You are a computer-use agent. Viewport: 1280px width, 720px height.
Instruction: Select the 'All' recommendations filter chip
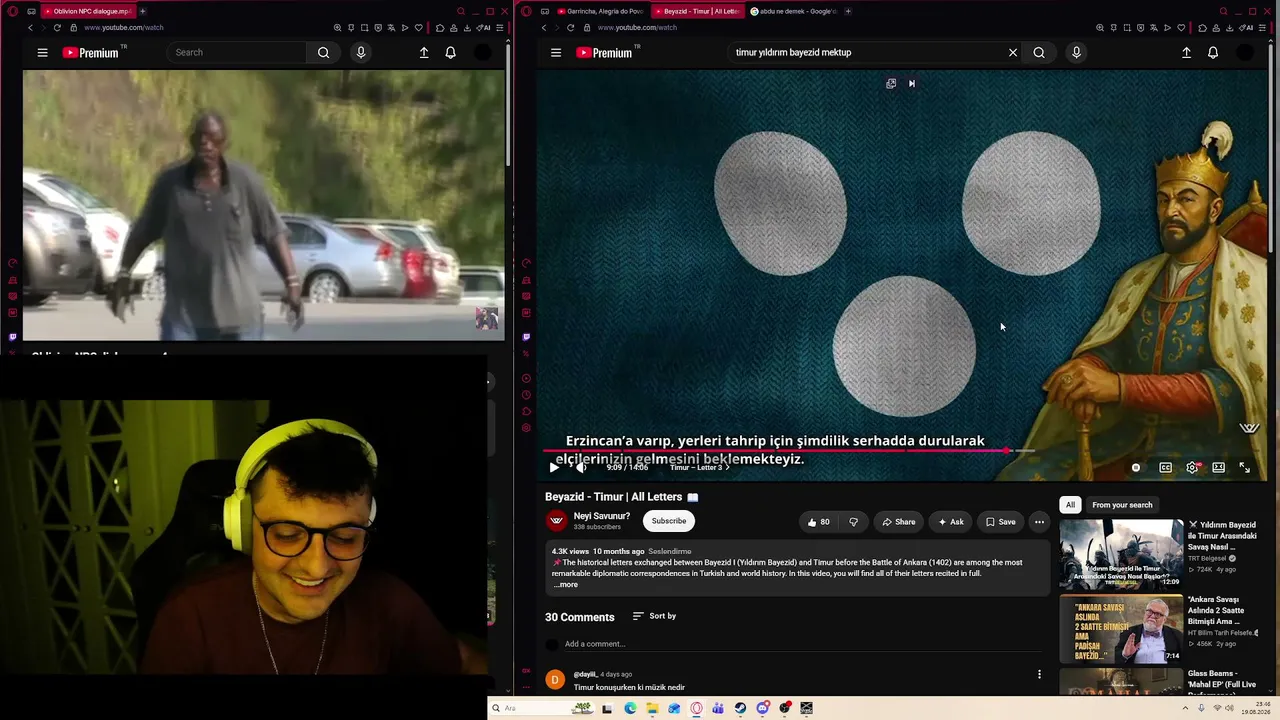click(x=1070, y=505)
